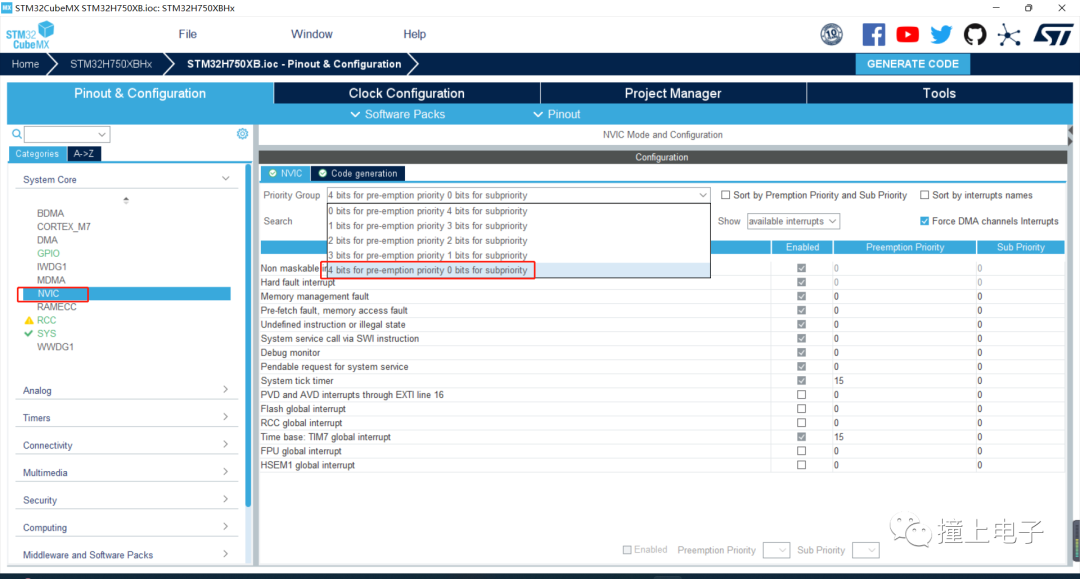Select DMA peripheral
This screenshot has width=1080, height=579.
[48, 240]
